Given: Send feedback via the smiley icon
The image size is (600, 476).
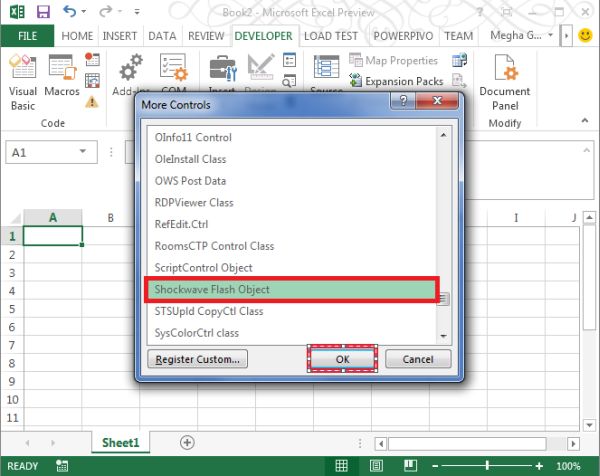Looking at the screenshot, I should 585,36.
